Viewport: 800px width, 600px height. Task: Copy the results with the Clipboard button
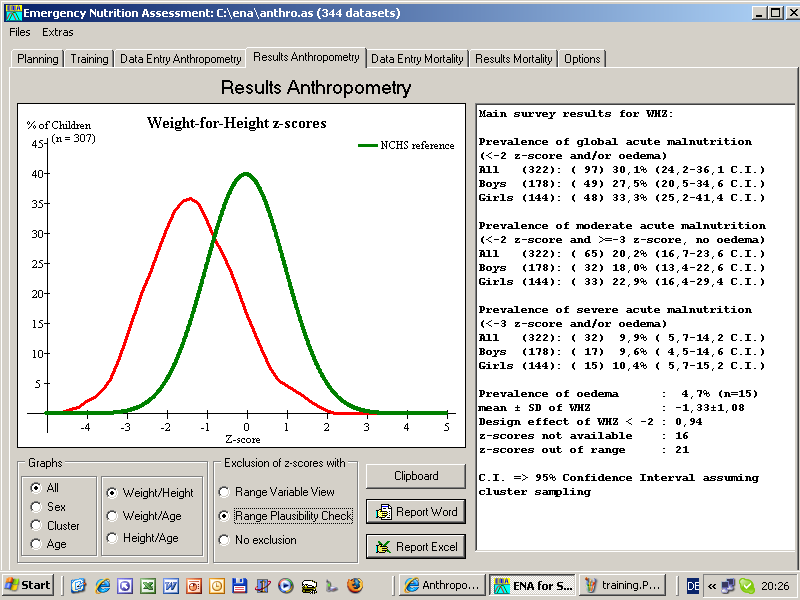(415, 477)
